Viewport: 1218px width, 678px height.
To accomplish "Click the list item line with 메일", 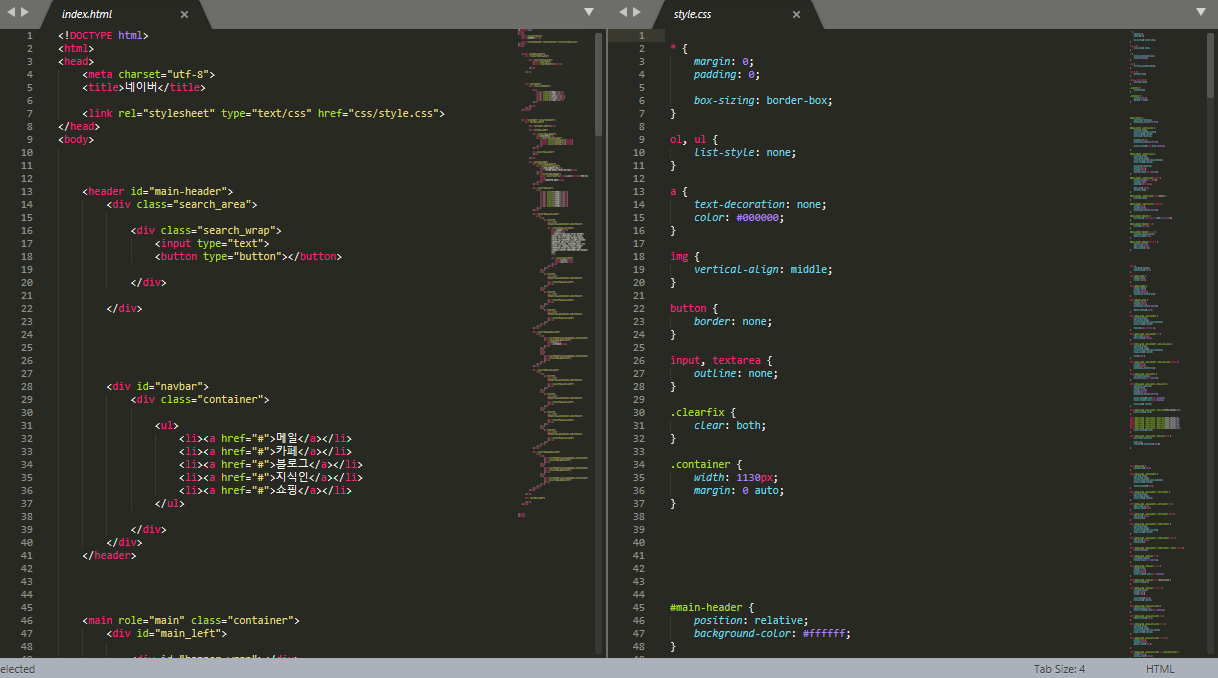I will (265, 438).
